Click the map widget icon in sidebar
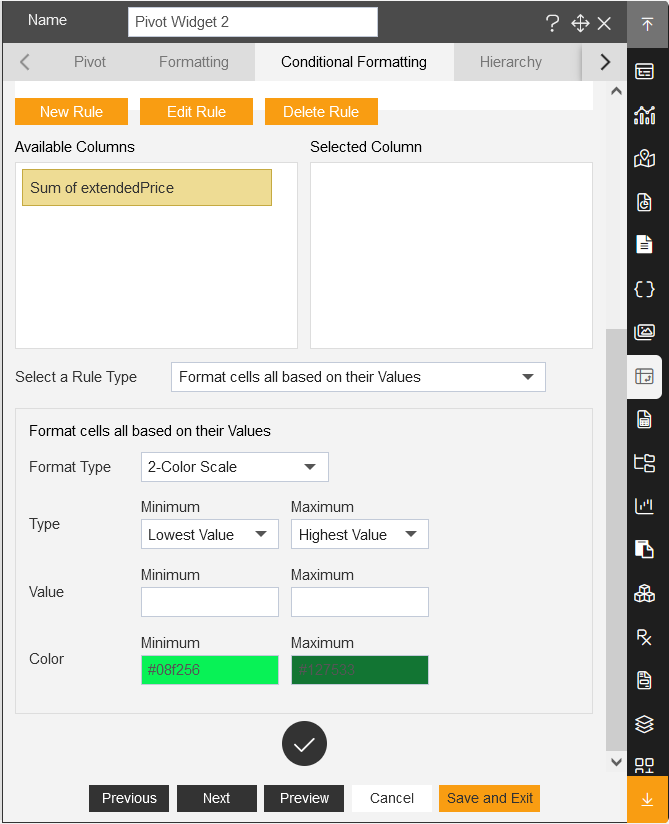The width and height of the screenshot is (669, 824). 644,158
